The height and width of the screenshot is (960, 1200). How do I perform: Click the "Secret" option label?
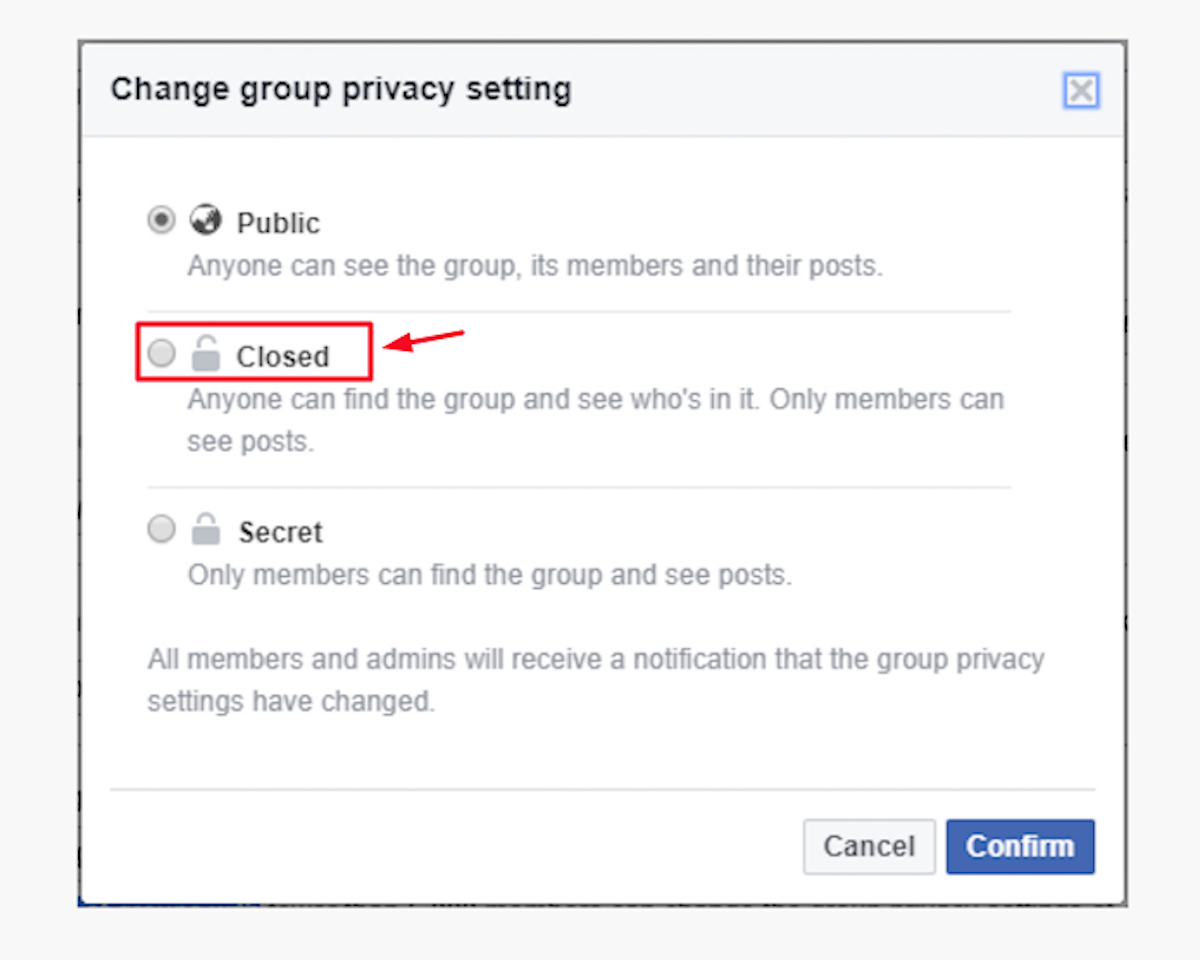pos(280,531)
